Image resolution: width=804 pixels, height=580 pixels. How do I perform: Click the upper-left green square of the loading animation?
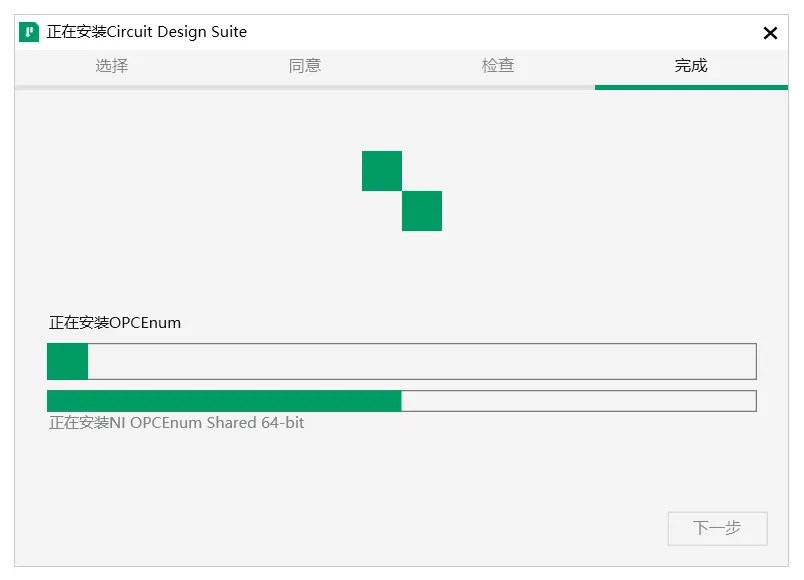click(382, 171)
